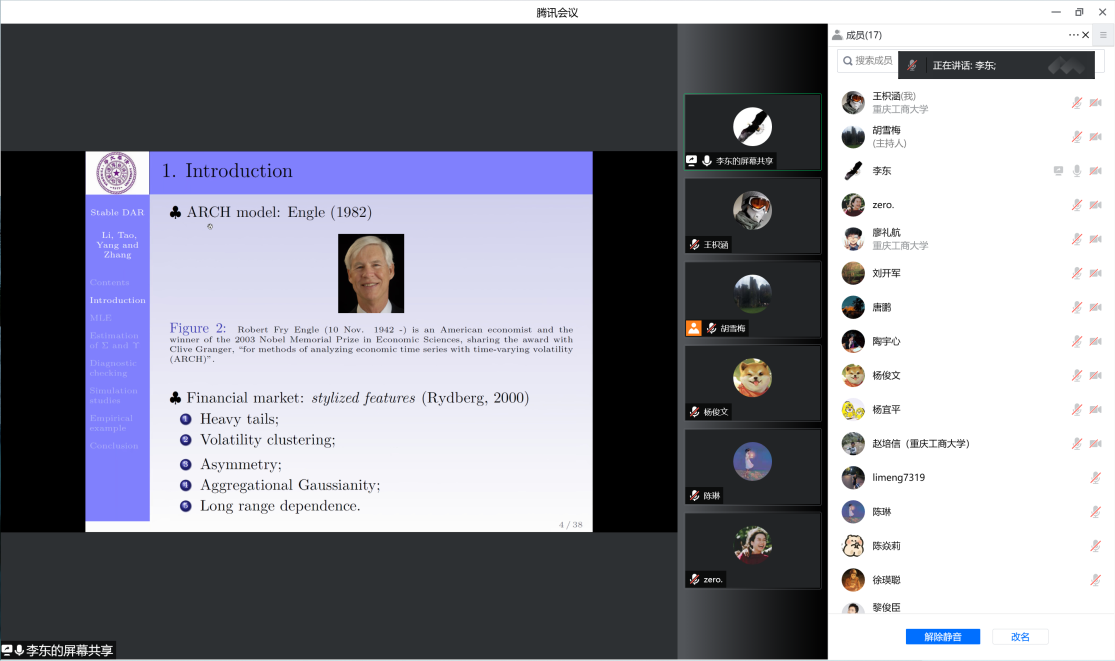Click the members icon in the panel header
This screenshot has width=1115, height=661.
836,35
